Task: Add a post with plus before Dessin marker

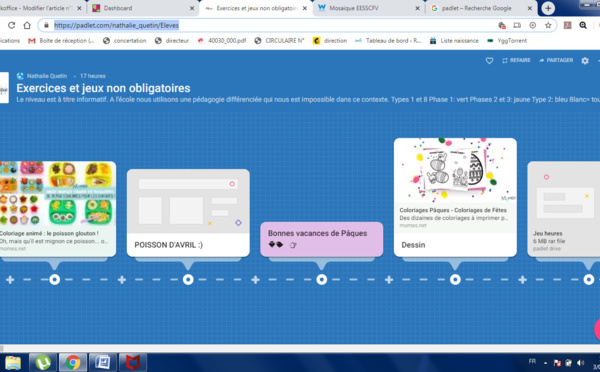Action: point(389,280)
